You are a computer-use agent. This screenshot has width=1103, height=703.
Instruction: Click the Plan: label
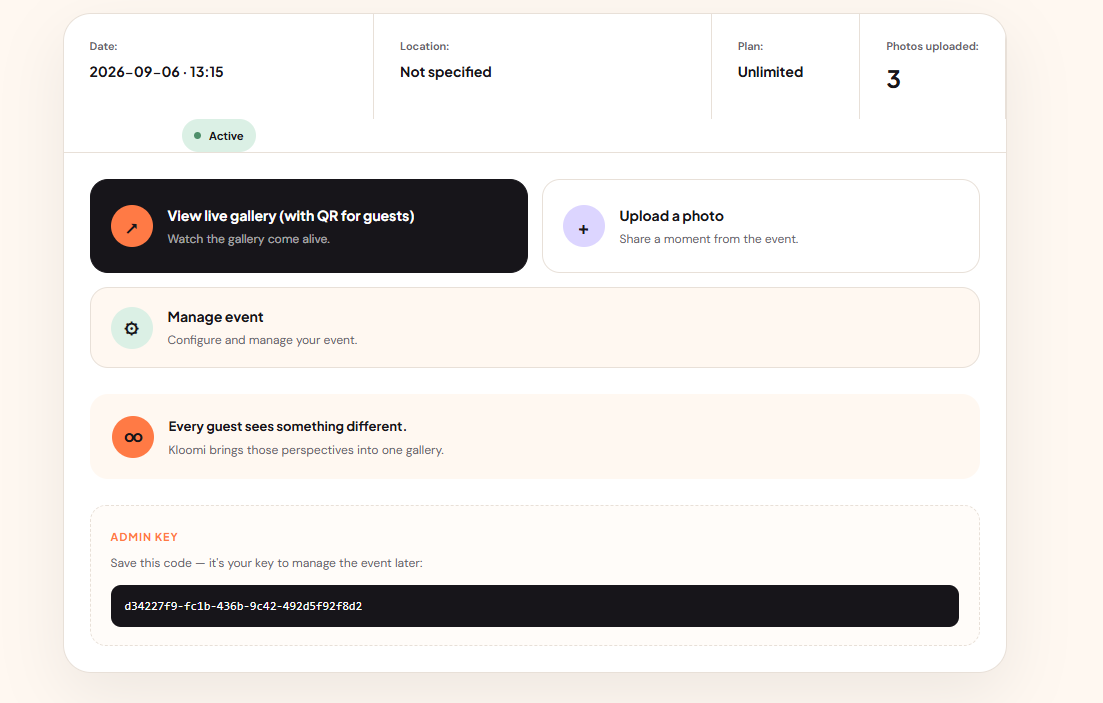click(x=751, y=46)
